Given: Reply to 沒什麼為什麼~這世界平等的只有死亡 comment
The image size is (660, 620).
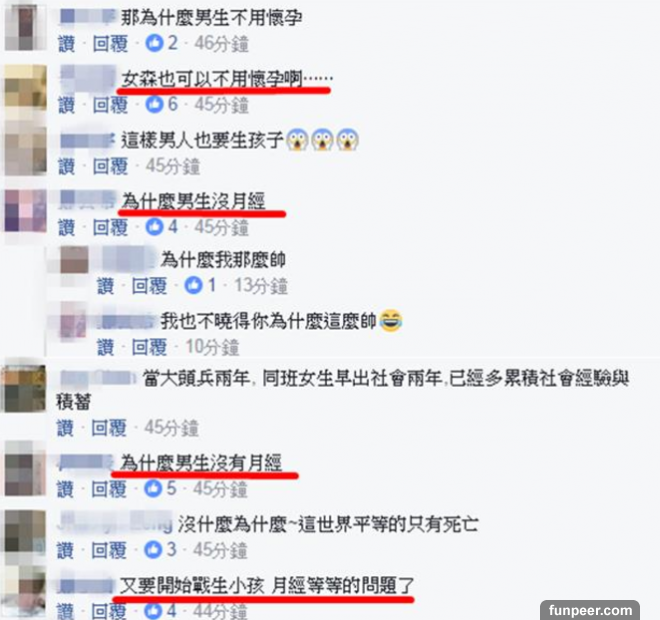Looking at the screenshot, I should 109,550.
